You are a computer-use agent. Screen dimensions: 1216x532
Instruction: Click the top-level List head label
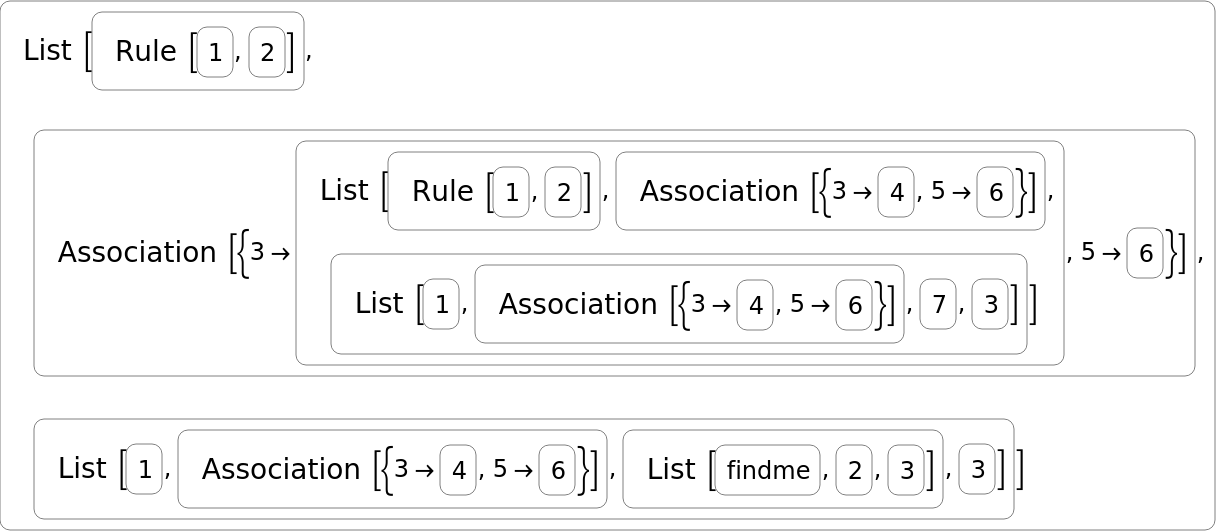pyautogui.click(x=47, y=51)
